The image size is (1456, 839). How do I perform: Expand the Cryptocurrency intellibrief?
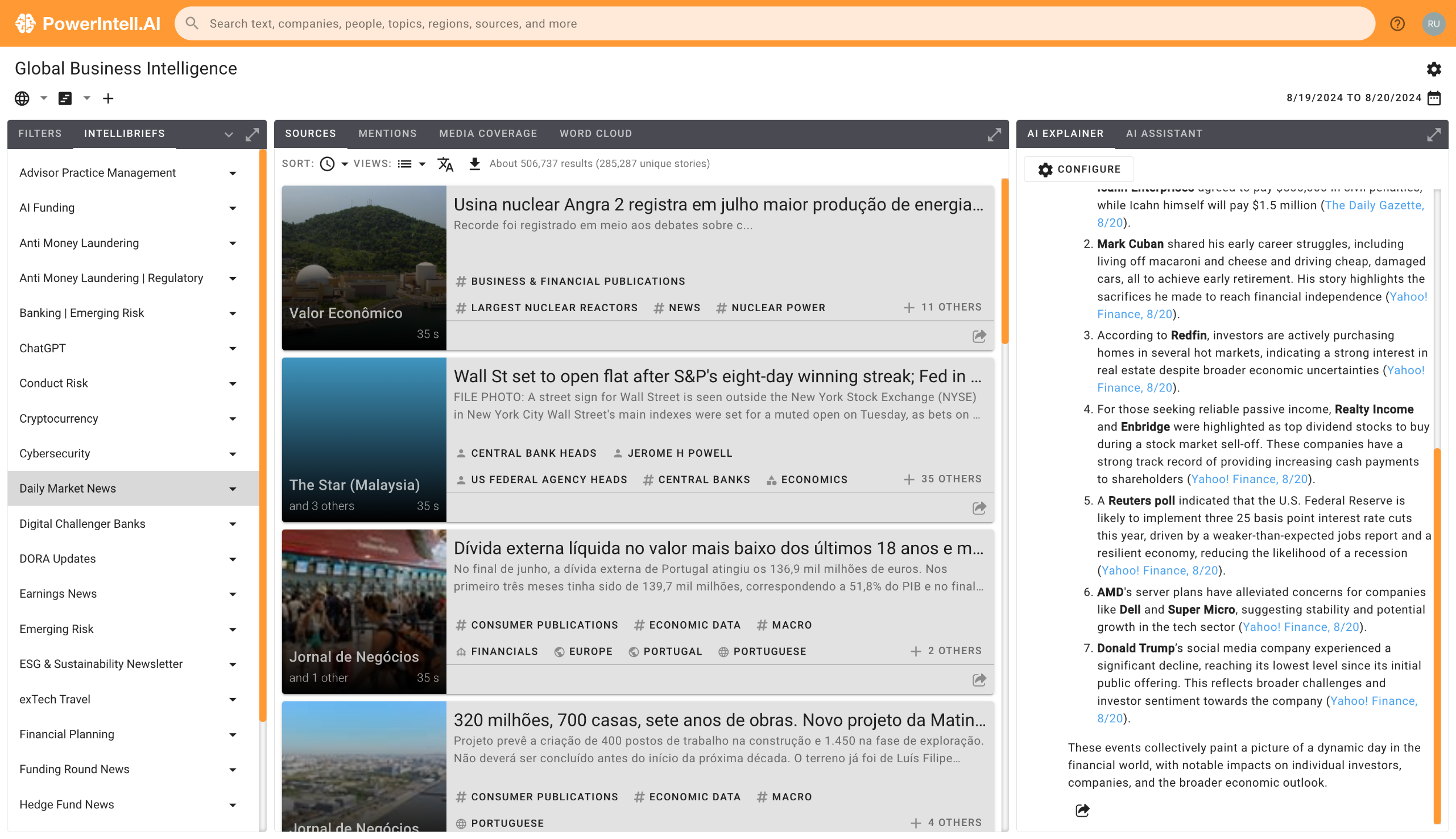pyautogui.click(x=232, y=419)
